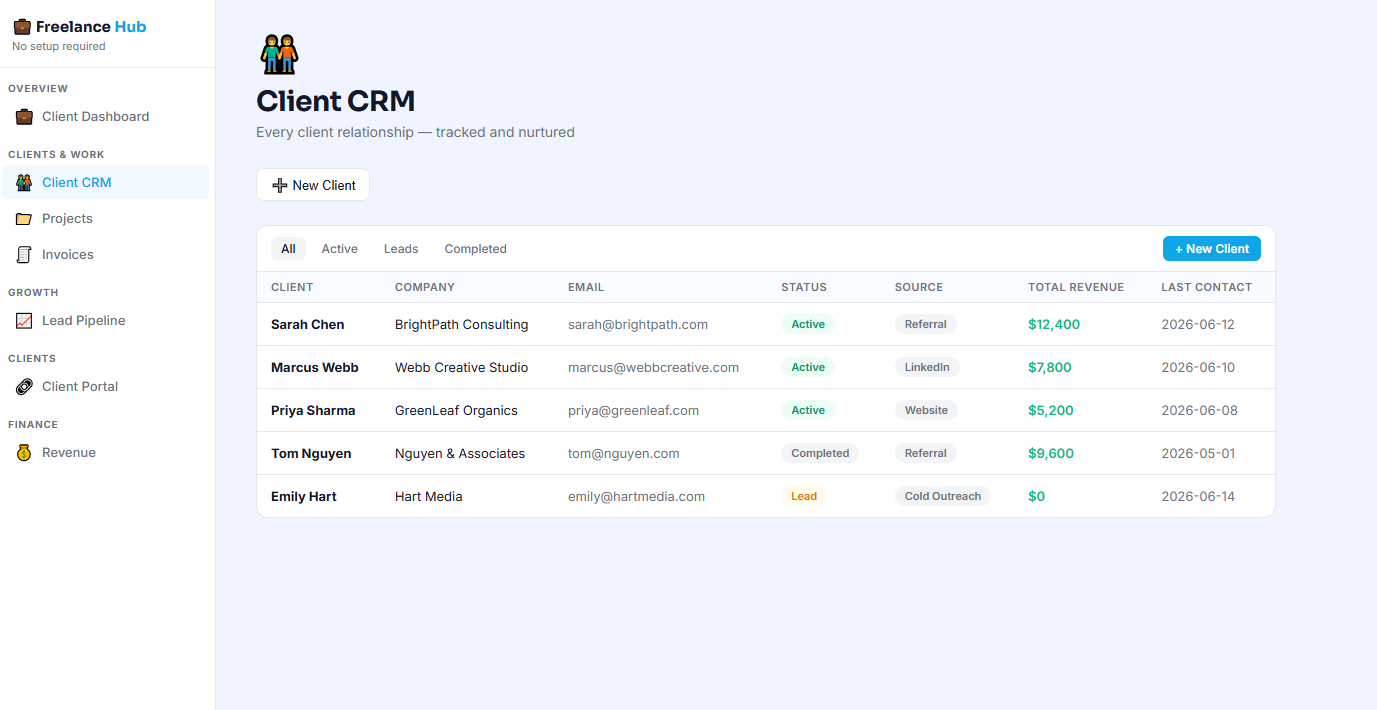The width and height of the screenshot is (1377, 710).
Task: Click last contact date 2026-06-14
Action: [x=1198, y=496]
